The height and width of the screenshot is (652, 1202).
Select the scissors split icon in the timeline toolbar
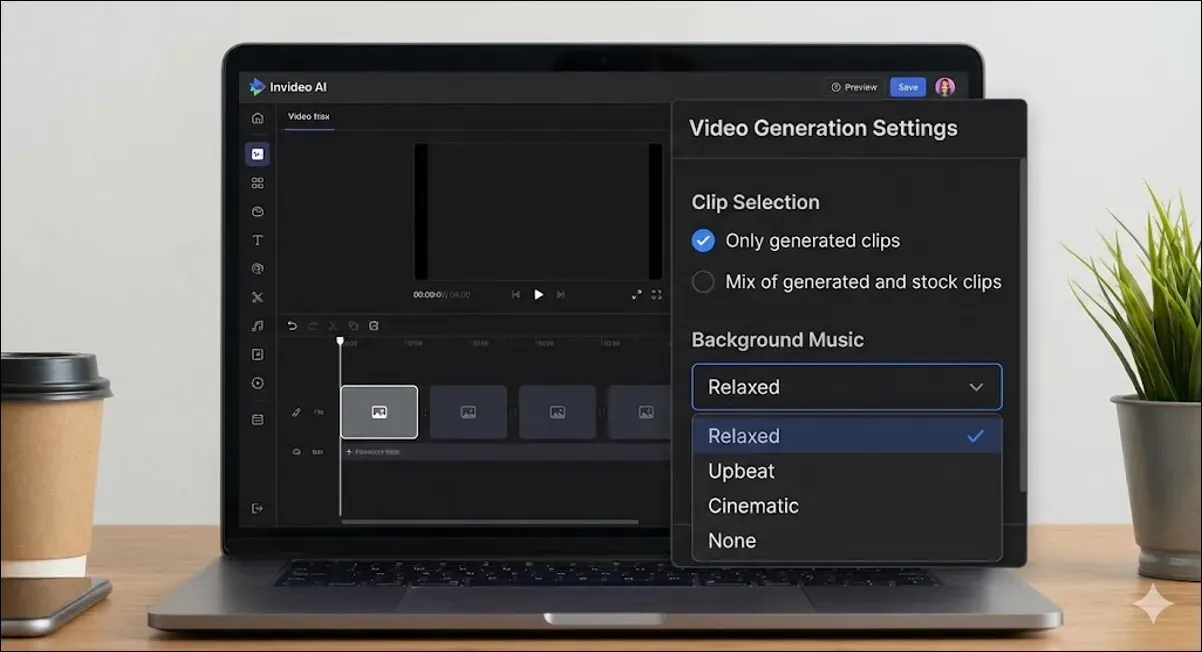click(335, 325)
